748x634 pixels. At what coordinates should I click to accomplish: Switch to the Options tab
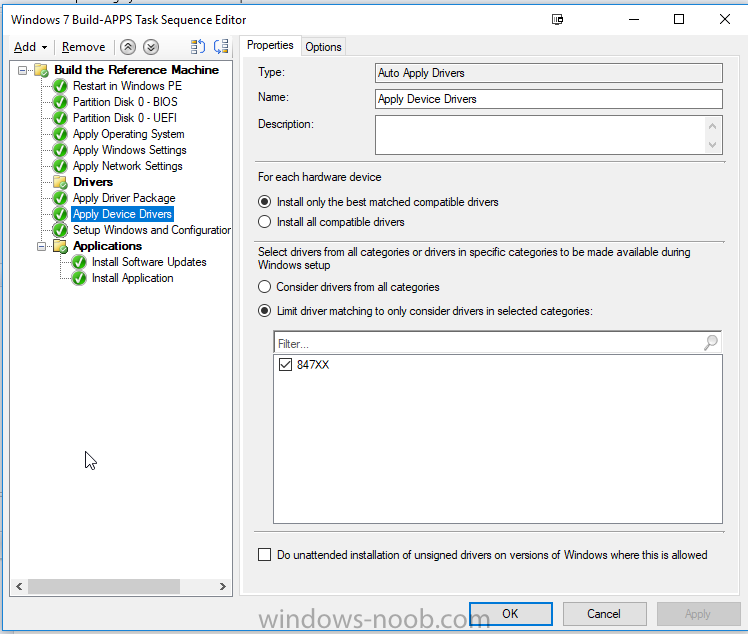pyautogui.click(x=323, y=47)
